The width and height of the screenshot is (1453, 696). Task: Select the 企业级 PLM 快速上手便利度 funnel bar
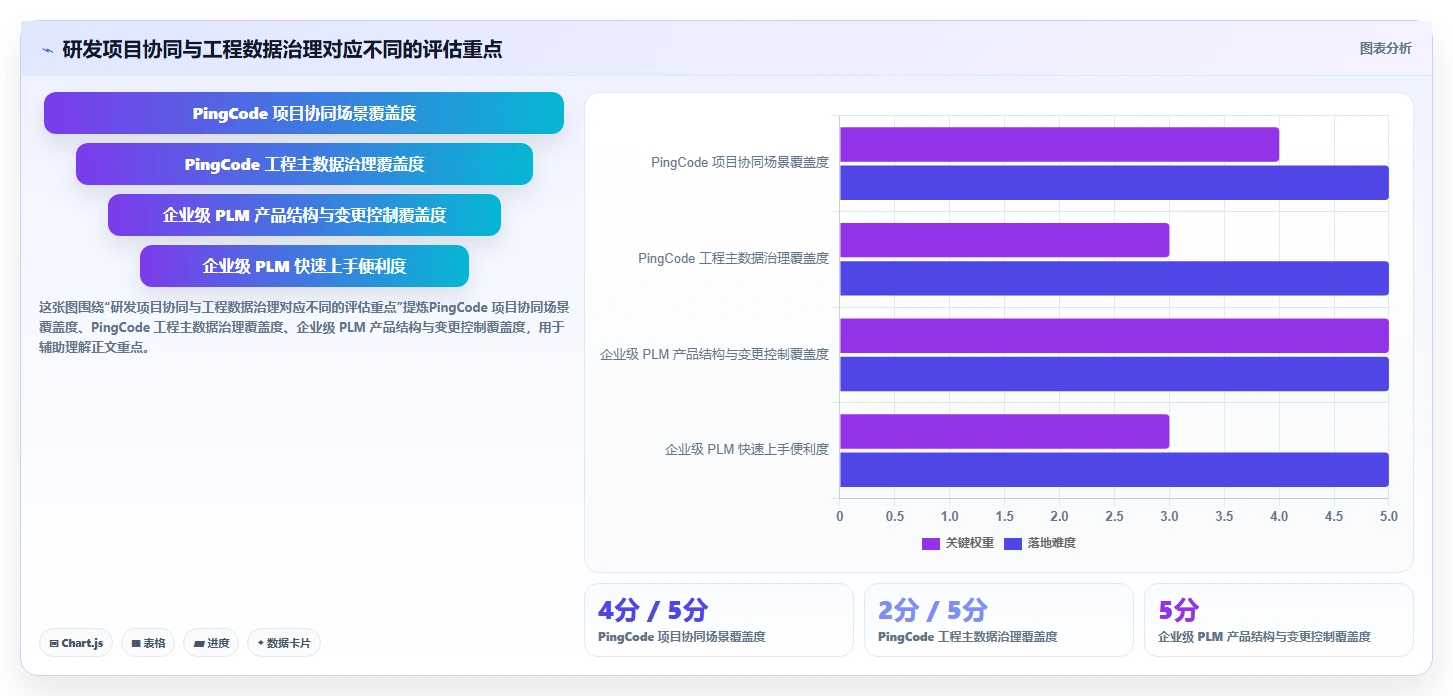304,266
